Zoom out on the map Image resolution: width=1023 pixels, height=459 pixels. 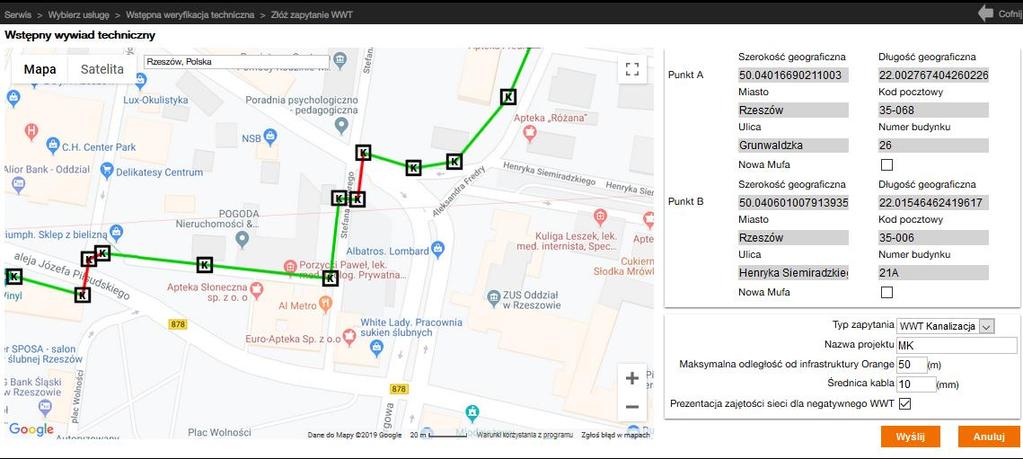pos(632,407)
